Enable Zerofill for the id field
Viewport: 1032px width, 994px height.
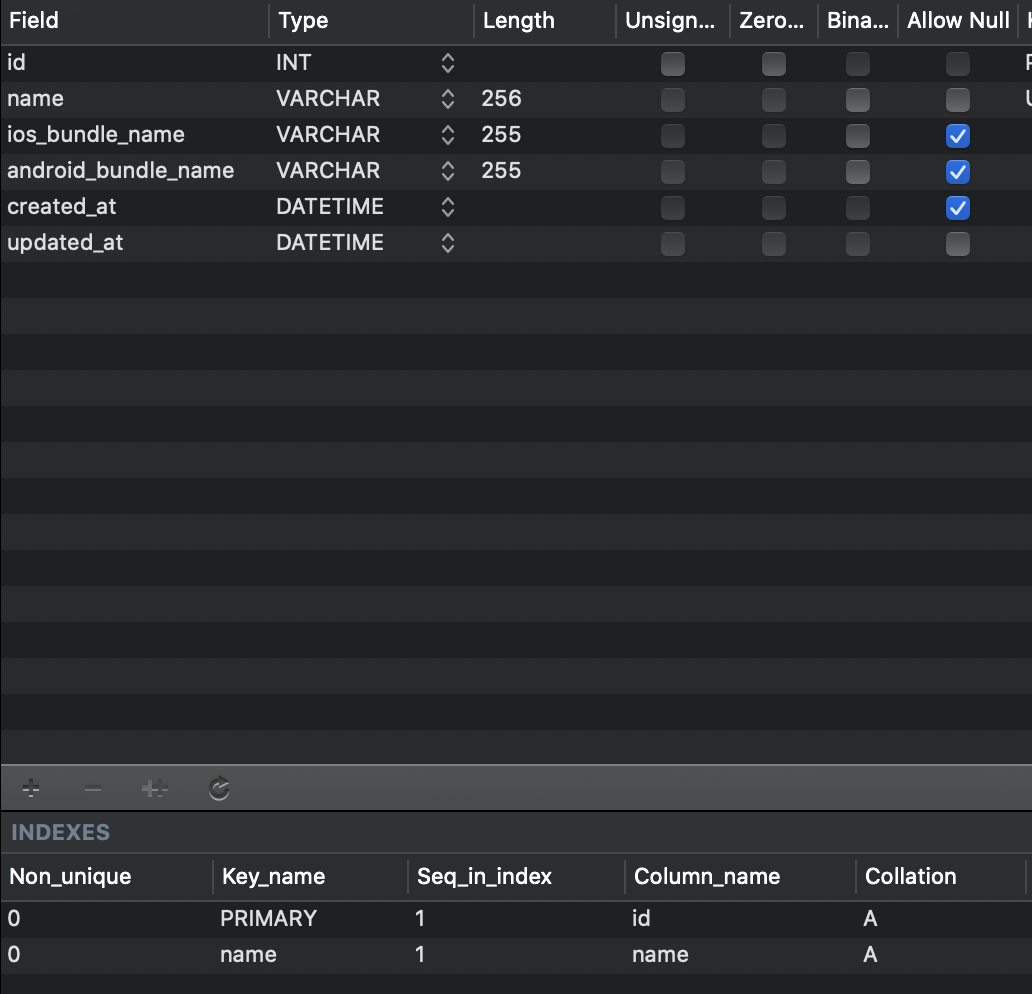click(774, 64)
